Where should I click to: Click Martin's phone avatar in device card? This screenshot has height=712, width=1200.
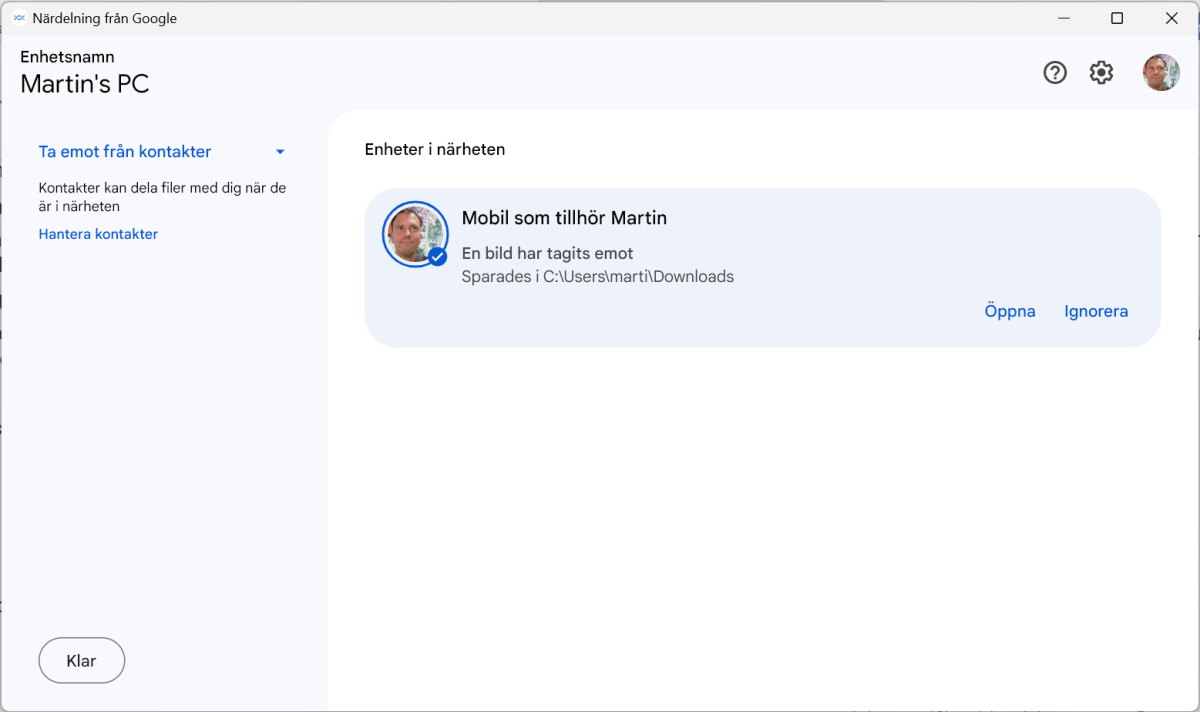click(x=415, y=234)
